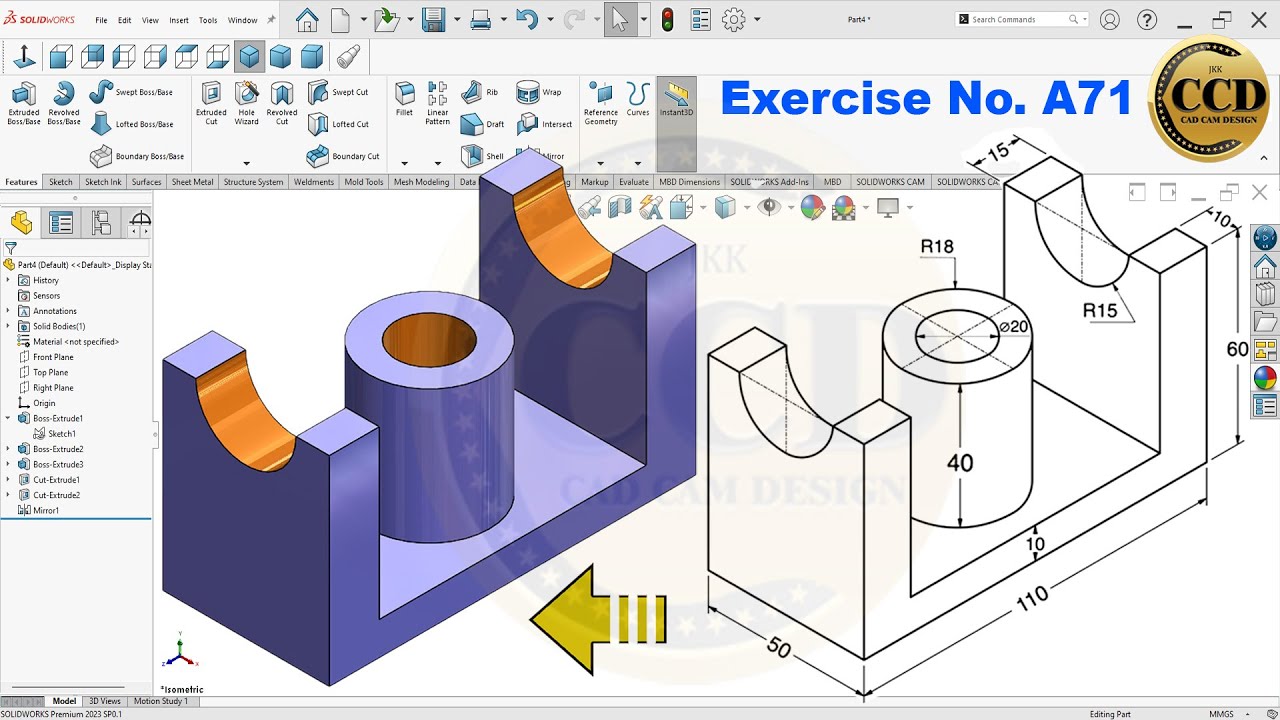Image resolution: width=1280 pixels, height=720 pixels.
Task: Select the Revolved Boss/Base tool
Action: [64, 104]
